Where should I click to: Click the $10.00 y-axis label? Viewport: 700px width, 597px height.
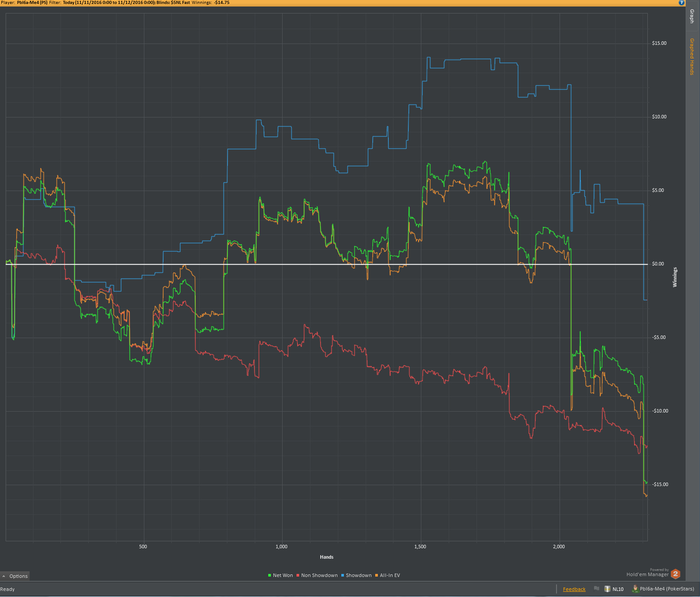[659, 117]
